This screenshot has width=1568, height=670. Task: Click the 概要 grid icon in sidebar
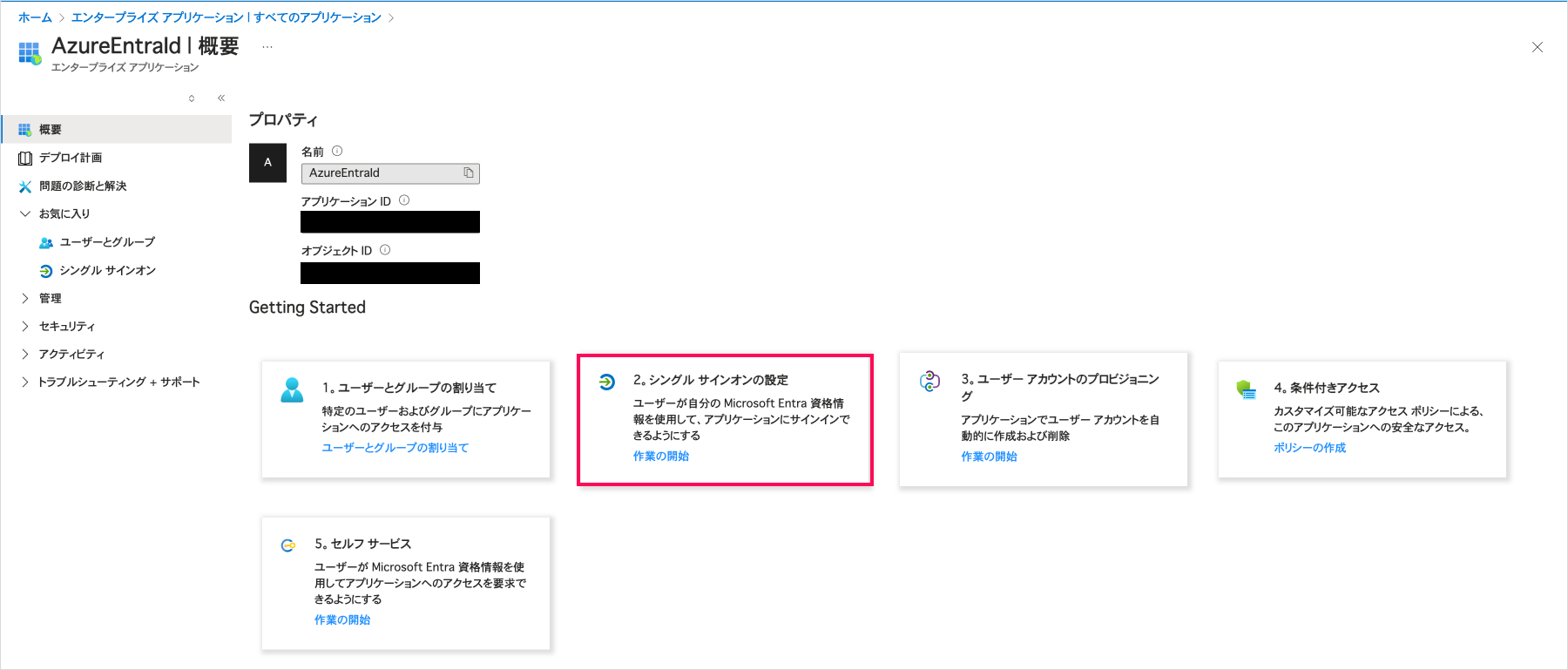click(x=24, y=130)
